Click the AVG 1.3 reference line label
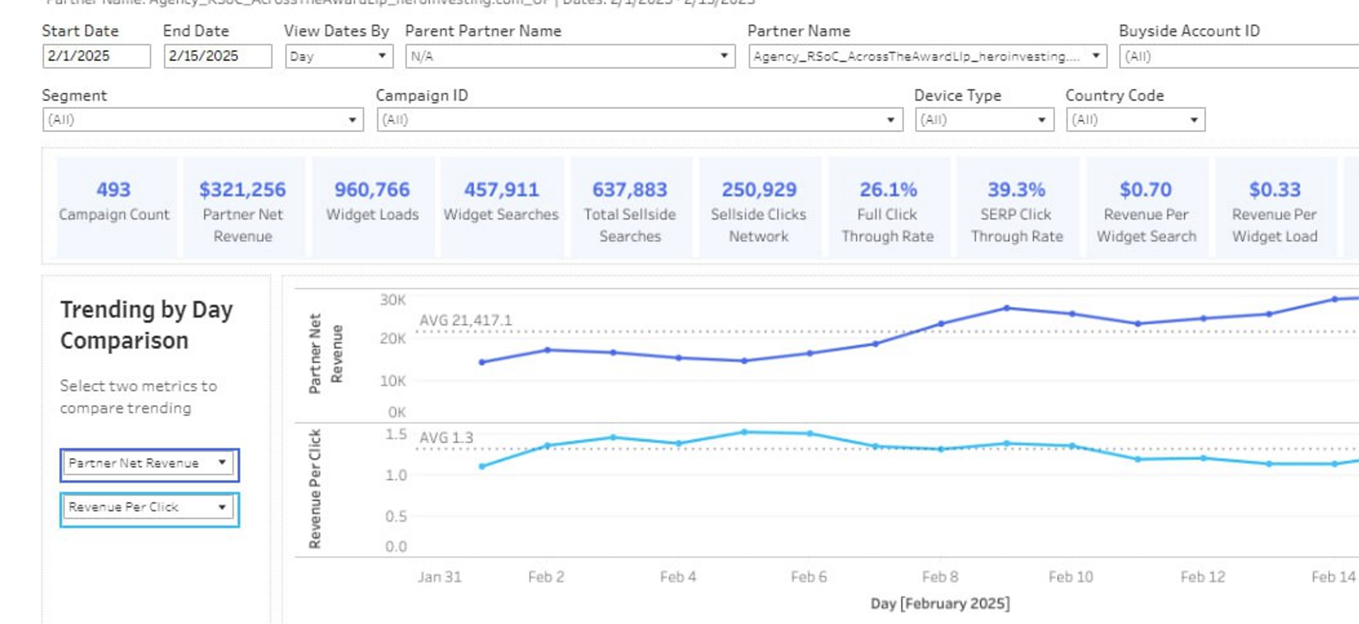The height and width of the screenshot is (624, 1359). (446, 438)
